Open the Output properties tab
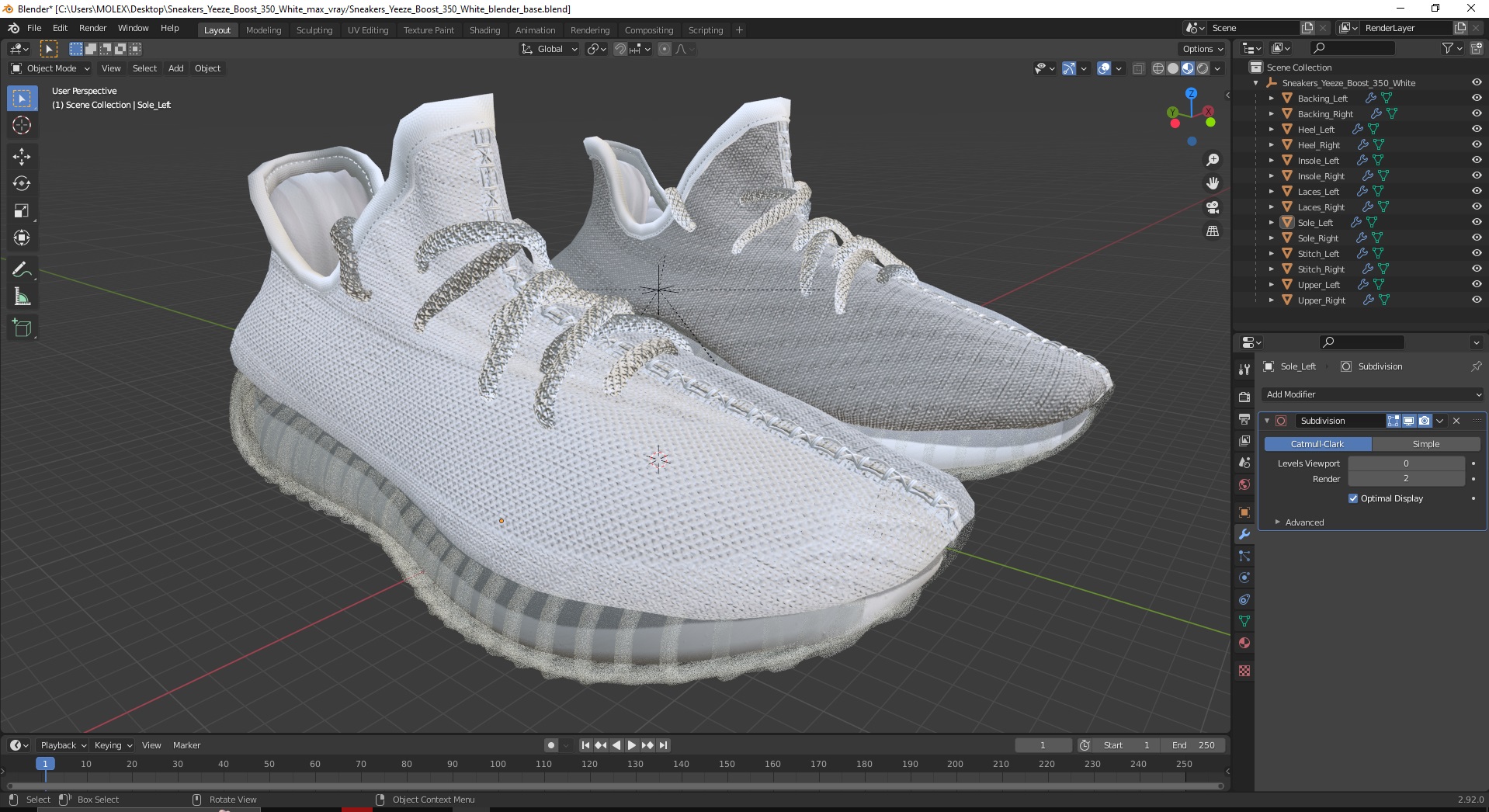Screen dimensions: 1489x812 point(1244,419)
